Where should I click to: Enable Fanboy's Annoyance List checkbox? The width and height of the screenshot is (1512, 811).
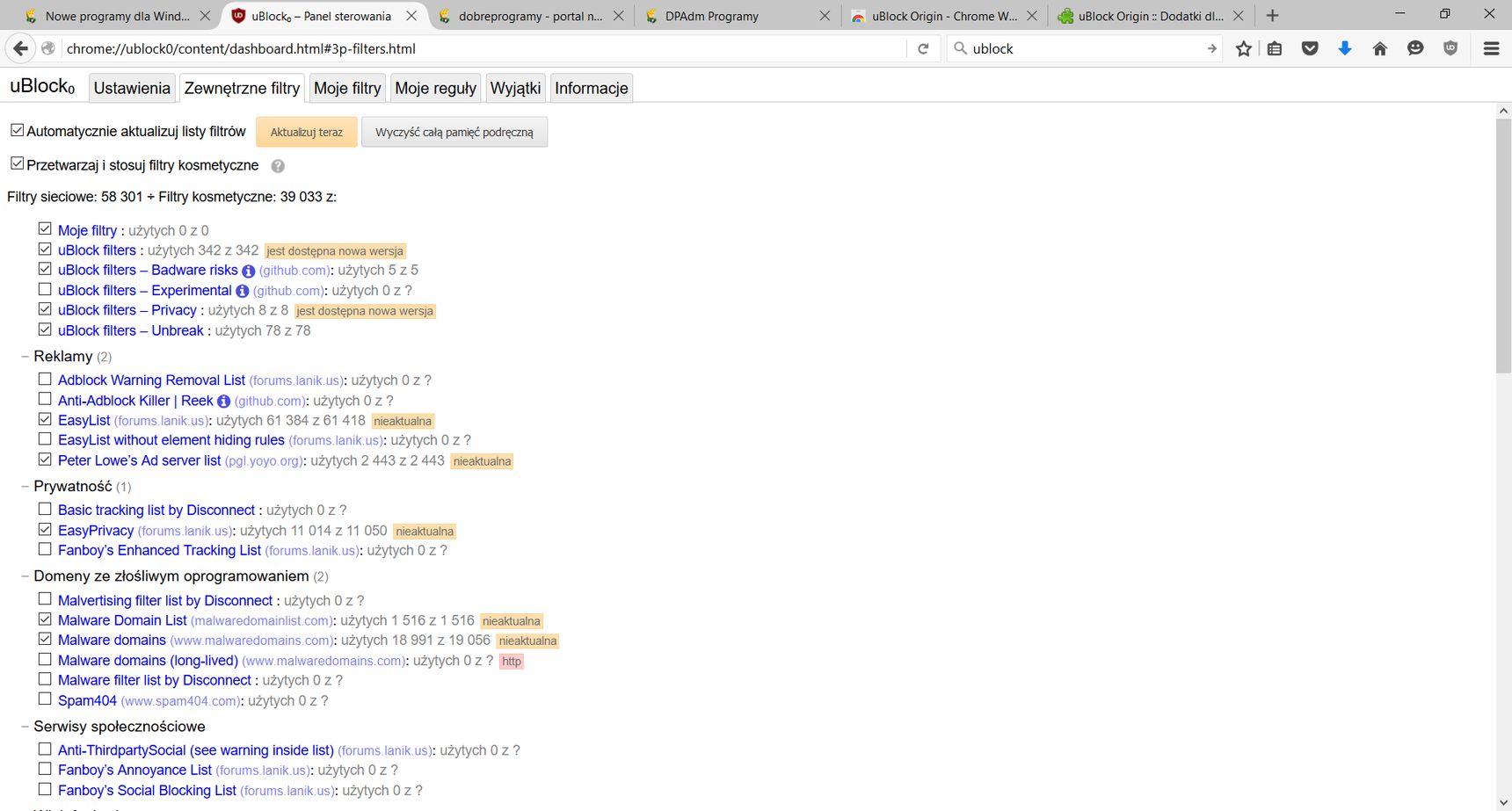45,769
